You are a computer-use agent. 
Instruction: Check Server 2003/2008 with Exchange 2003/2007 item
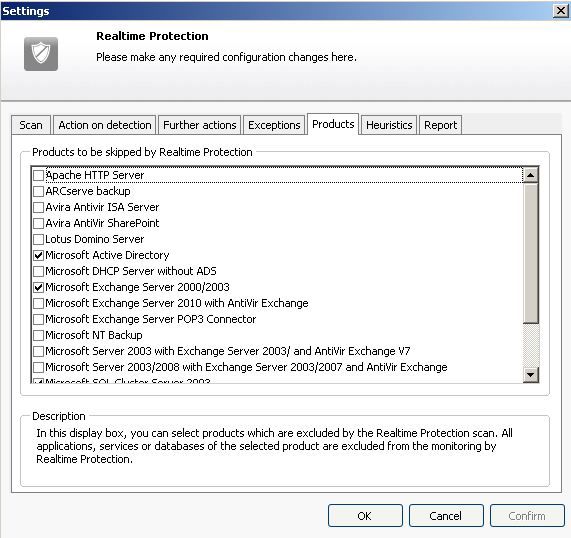coord(38,367)
